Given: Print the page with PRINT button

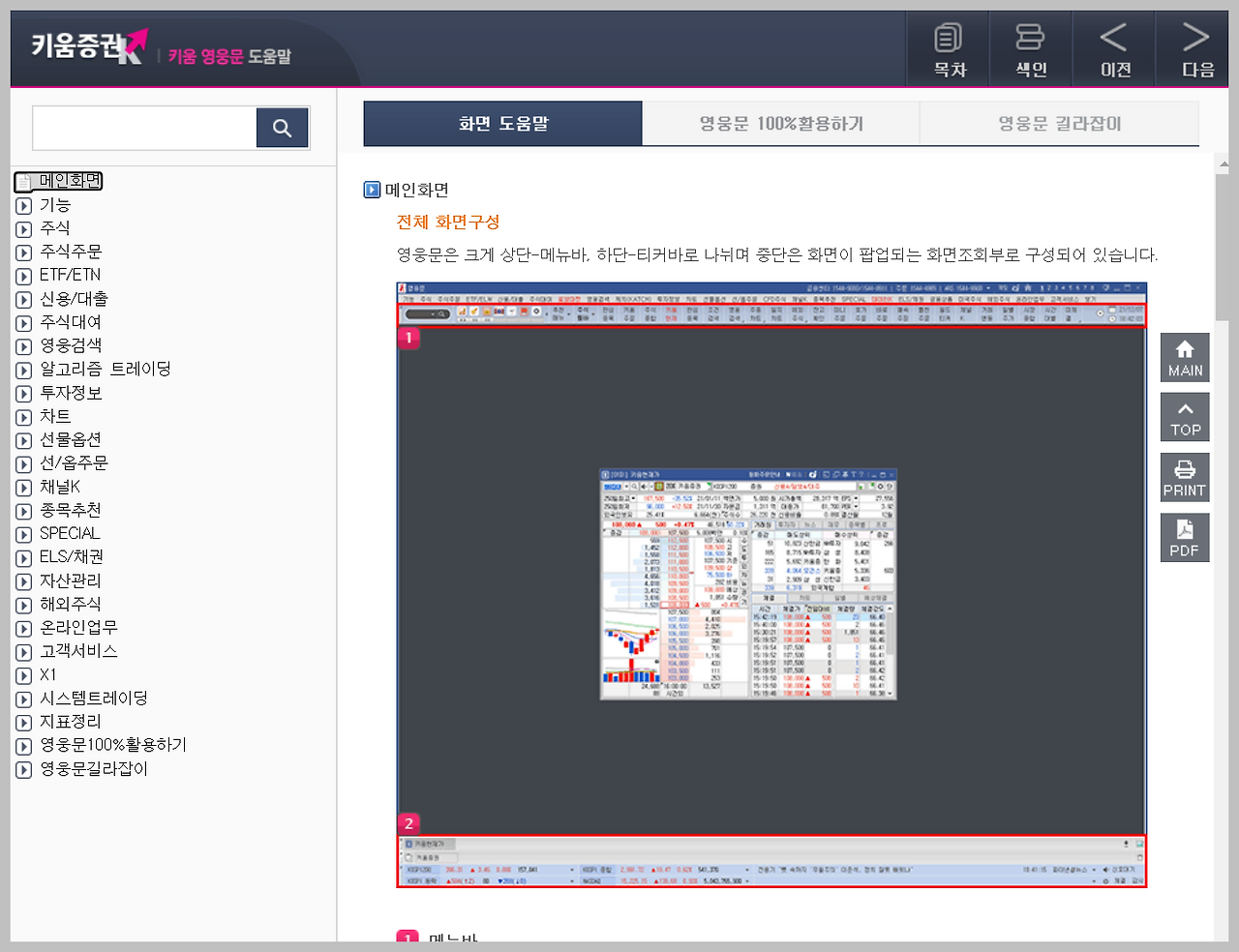Looking at the screenshot, I should [1185, 477].
